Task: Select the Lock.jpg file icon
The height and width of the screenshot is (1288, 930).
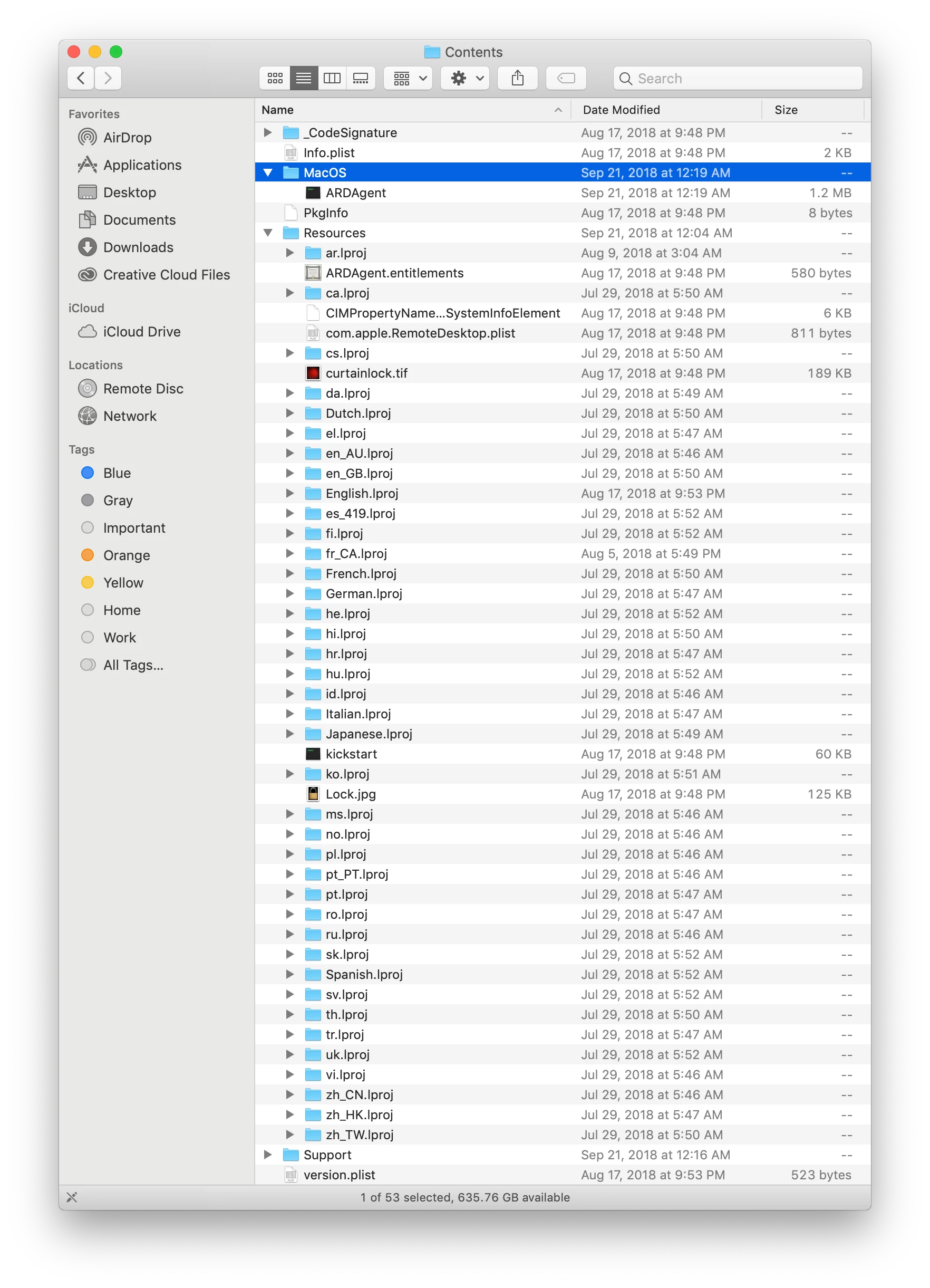Action: point(313,794)
